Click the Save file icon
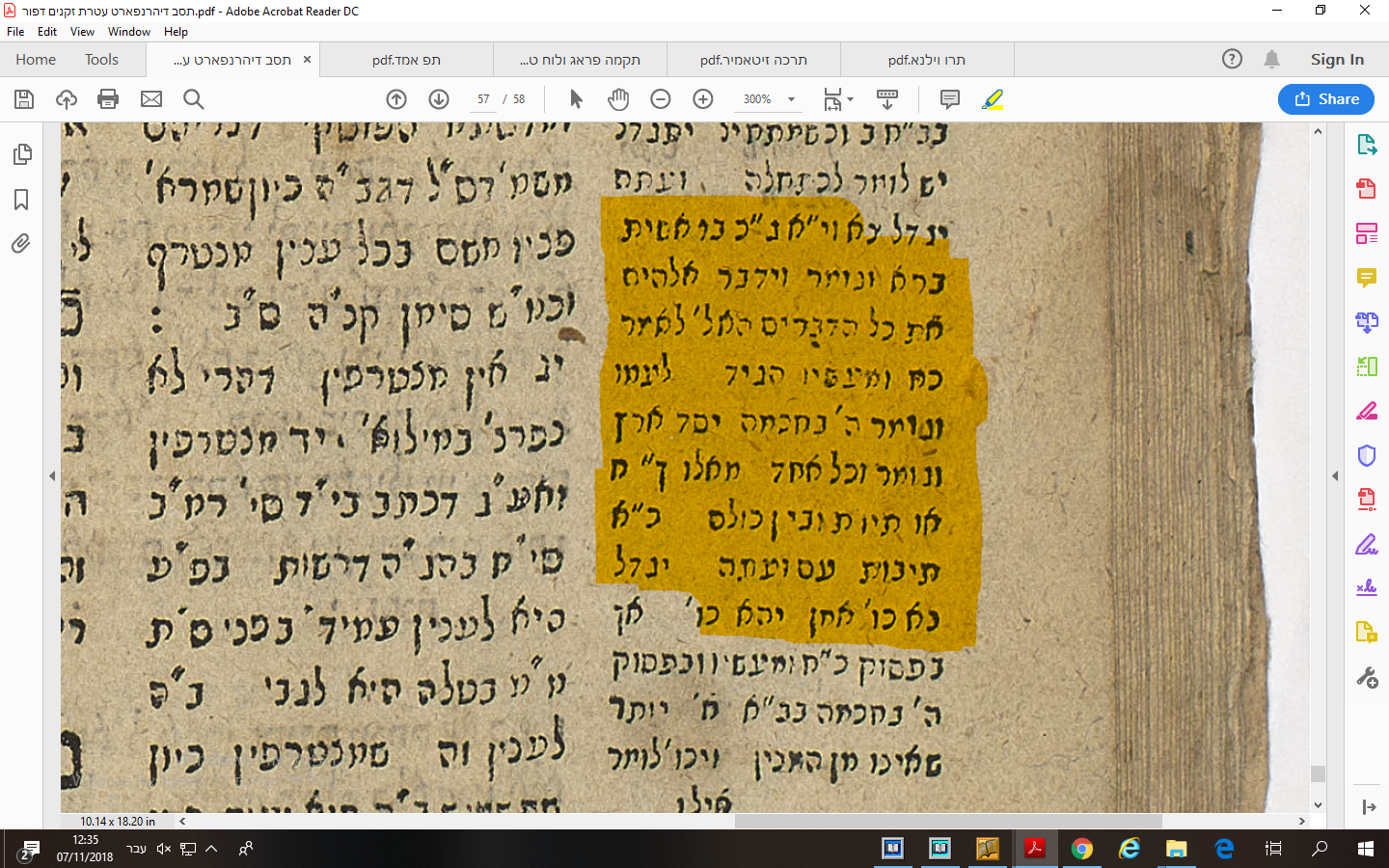 tap(24, 99)
